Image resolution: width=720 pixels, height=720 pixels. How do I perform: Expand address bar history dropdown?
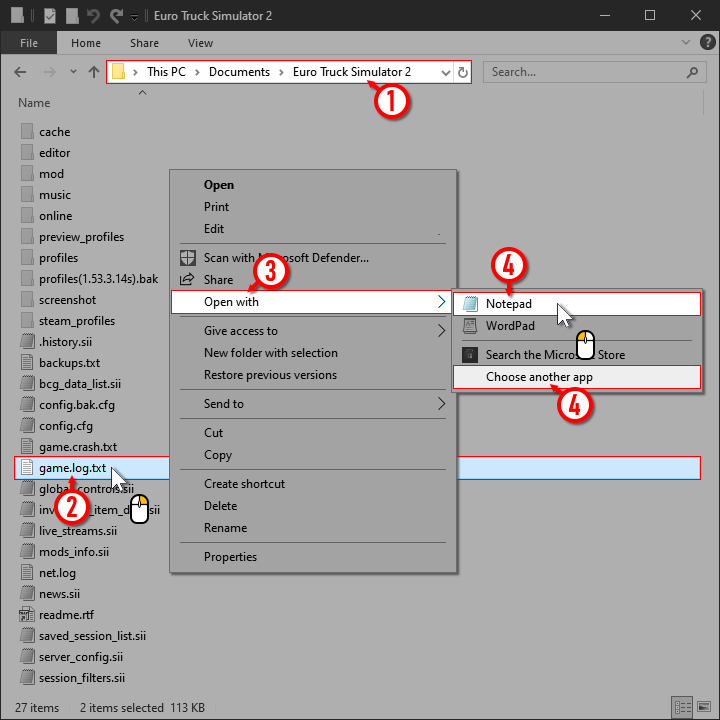click(445, 73)
